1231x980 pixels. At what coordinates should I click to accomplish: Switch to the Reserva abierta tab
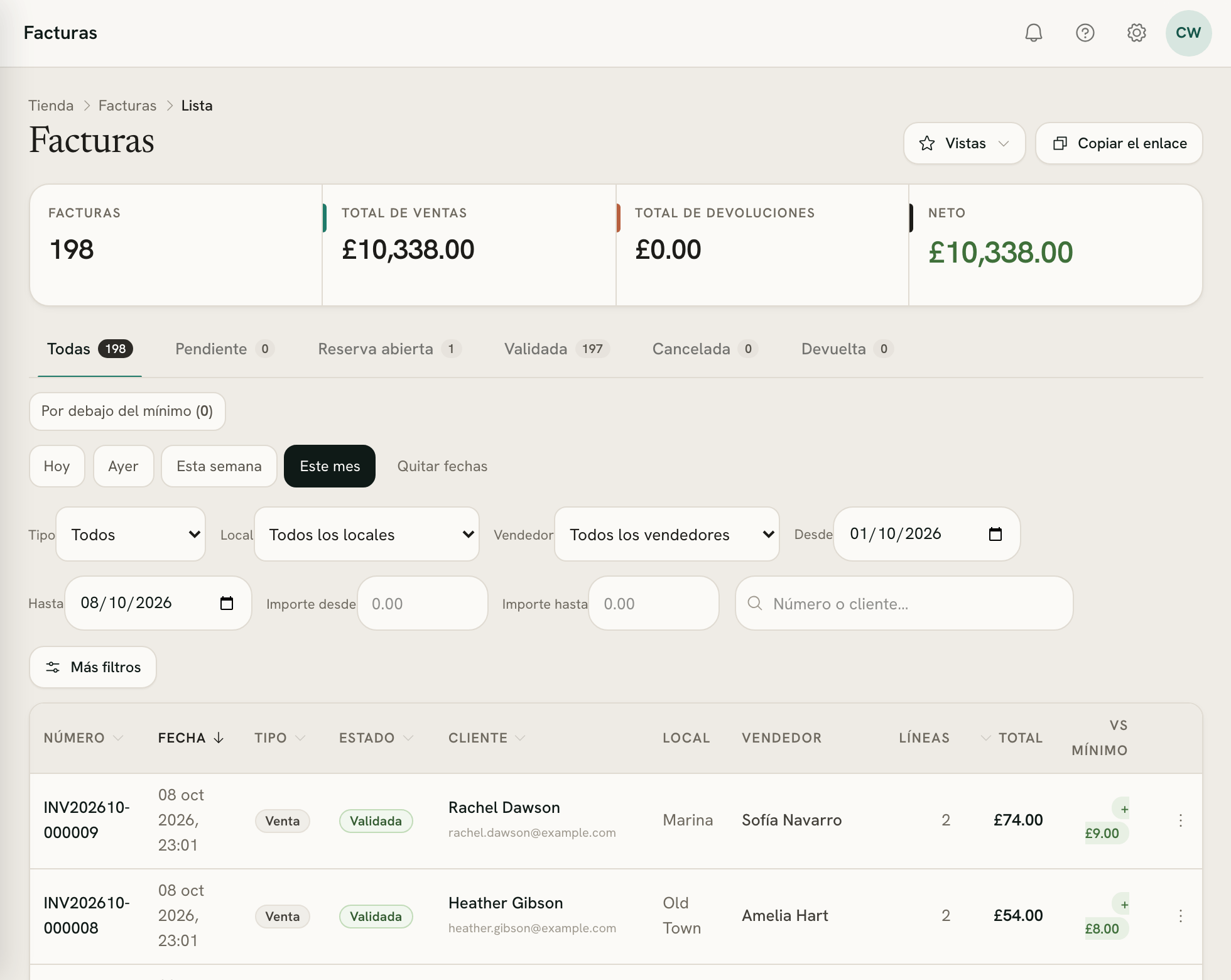[389, 349]
